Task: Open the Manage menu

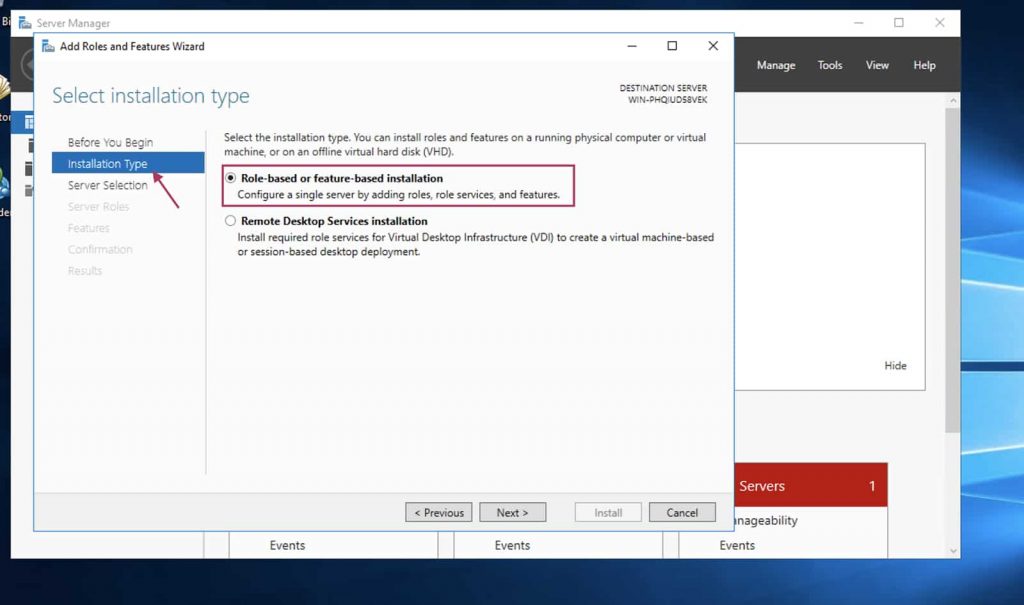Action: tap(776, 65)
